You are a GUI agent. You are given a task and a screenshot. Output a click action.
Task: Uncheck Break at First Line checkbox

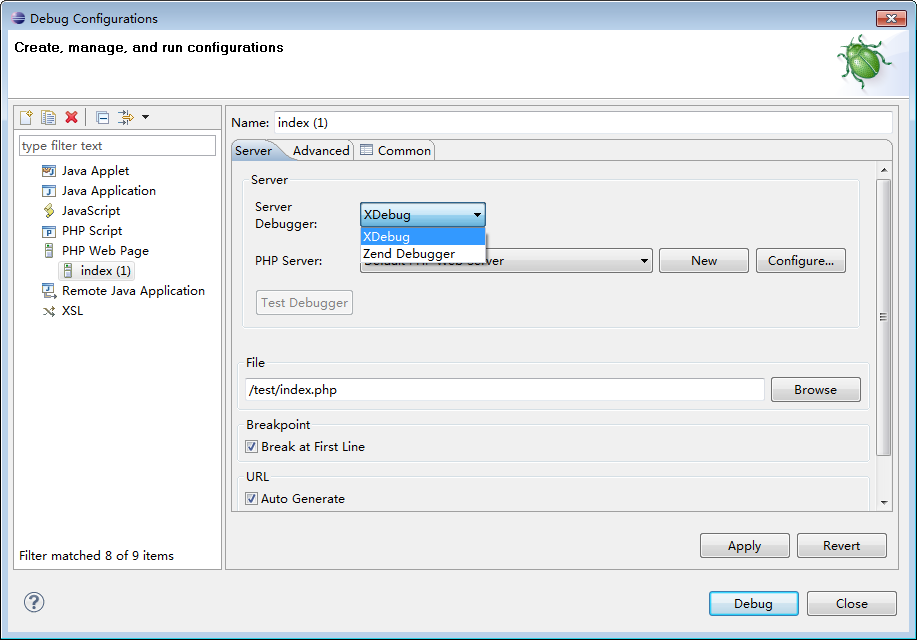[252, 447]
